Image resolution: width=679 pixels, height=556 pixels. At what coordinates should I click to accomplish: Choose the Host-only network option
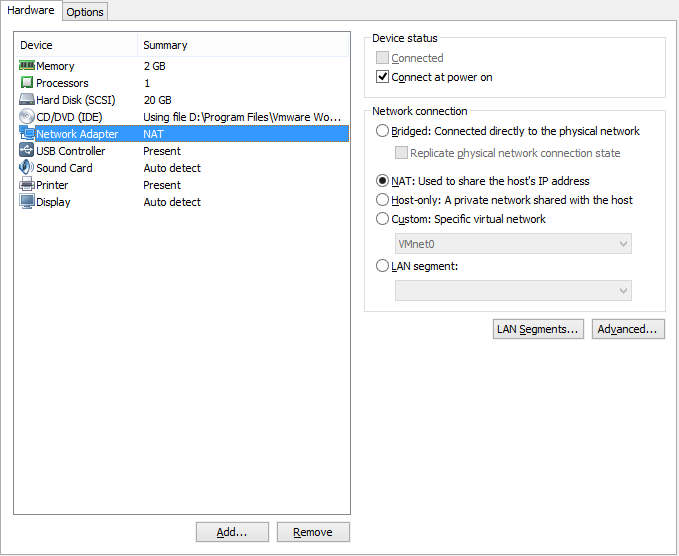pos(382,200)
